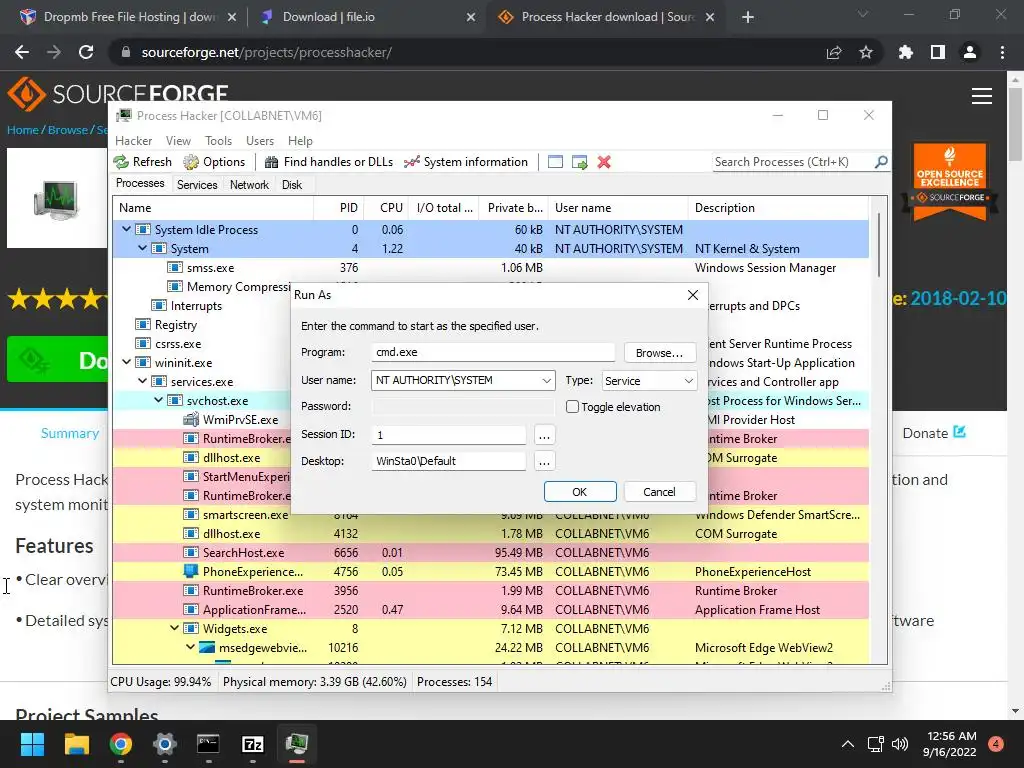
Task: Click OK in the Run As dialog
Action: 580,492
